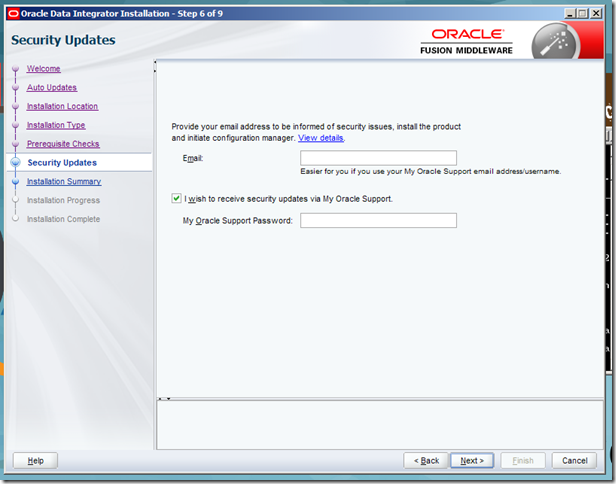Go to Auto Updates step
Viewport: 616px width, 484px height.
(x=52, y=88)
